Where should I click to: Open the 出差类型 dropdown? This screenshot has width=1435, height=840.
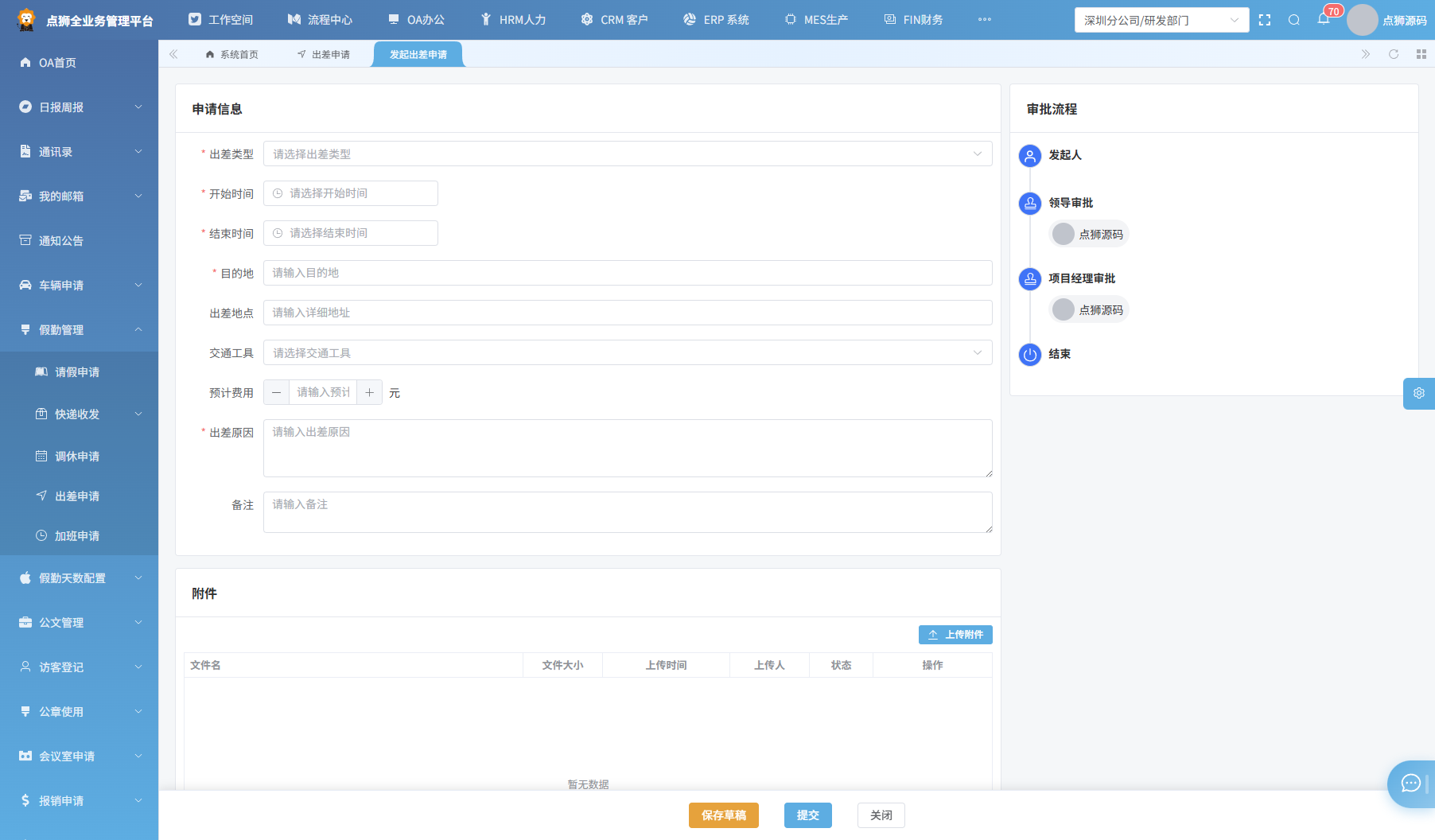[628, 154]
